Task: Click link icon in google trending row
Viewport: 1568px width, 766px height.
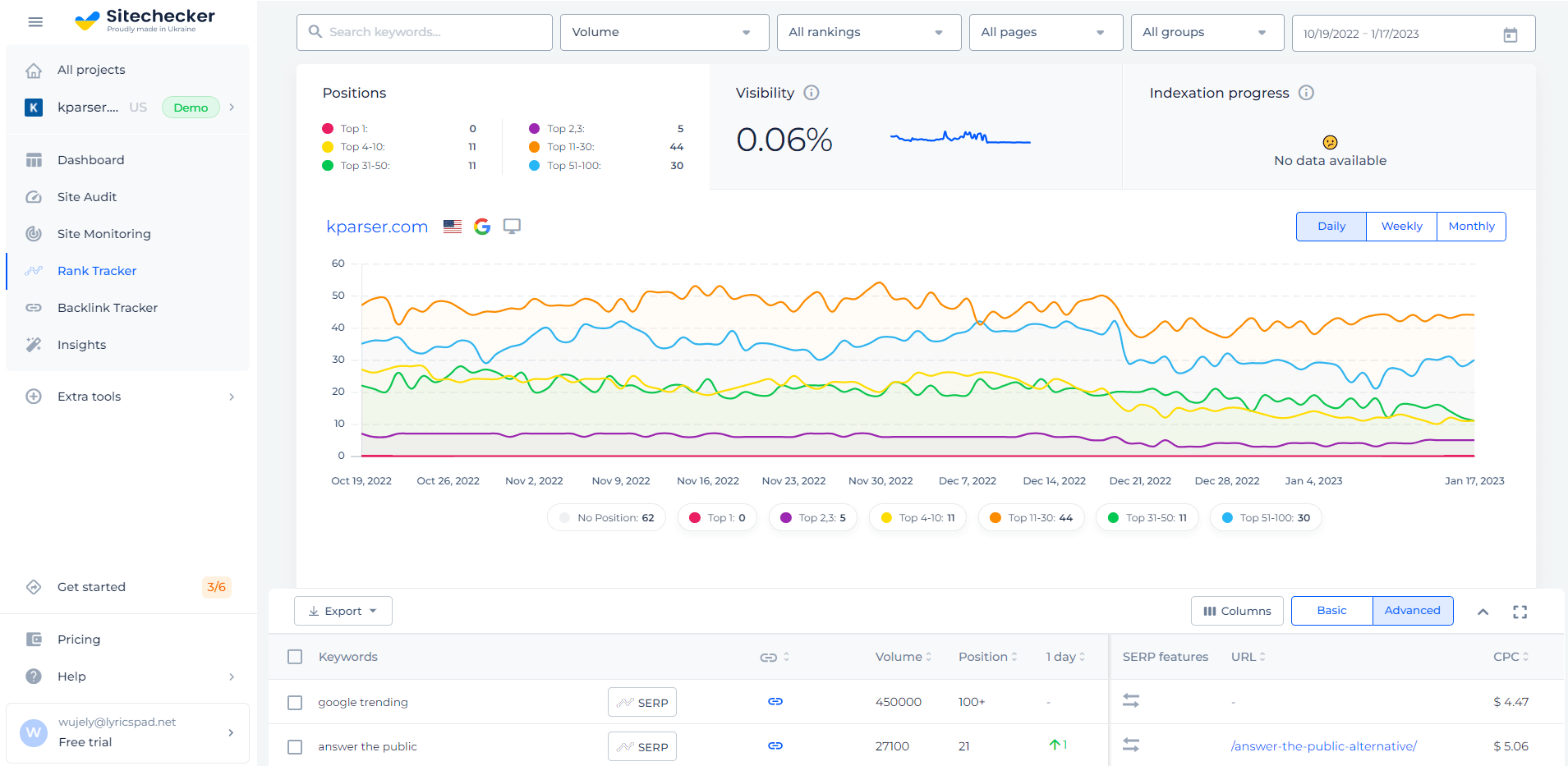Action: tap(775, 702)
